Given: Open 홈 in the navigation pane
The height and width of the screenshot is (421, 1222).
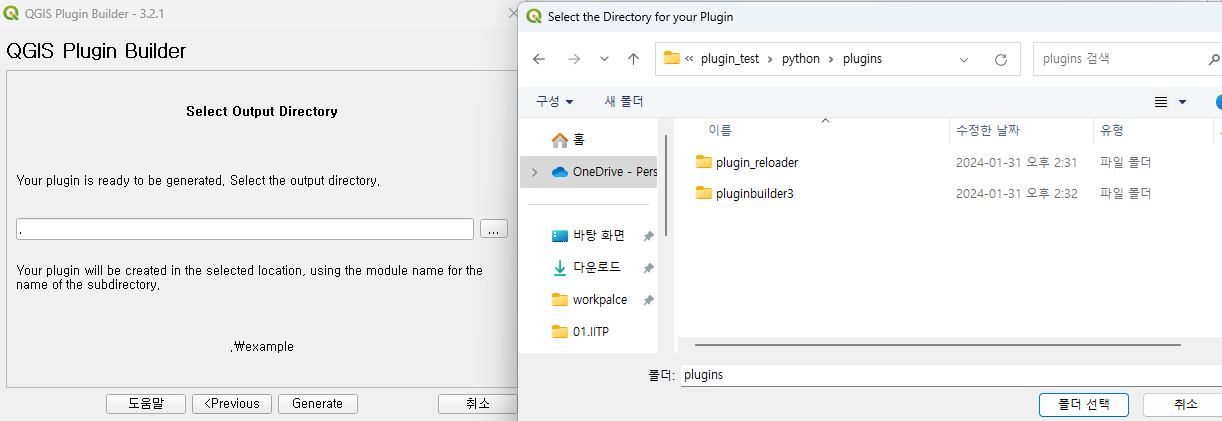Looking at the screenshot, I should tap(569, 140).
